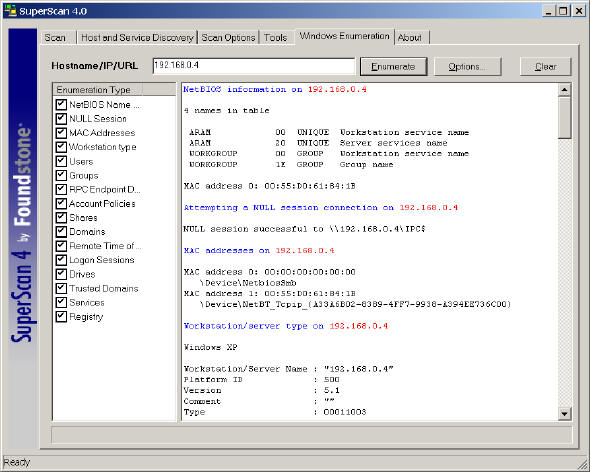The height and width of the screenshot is (472, 590).
Task: Click the 'Version : 5.1' result line
Action: point(262,390)
